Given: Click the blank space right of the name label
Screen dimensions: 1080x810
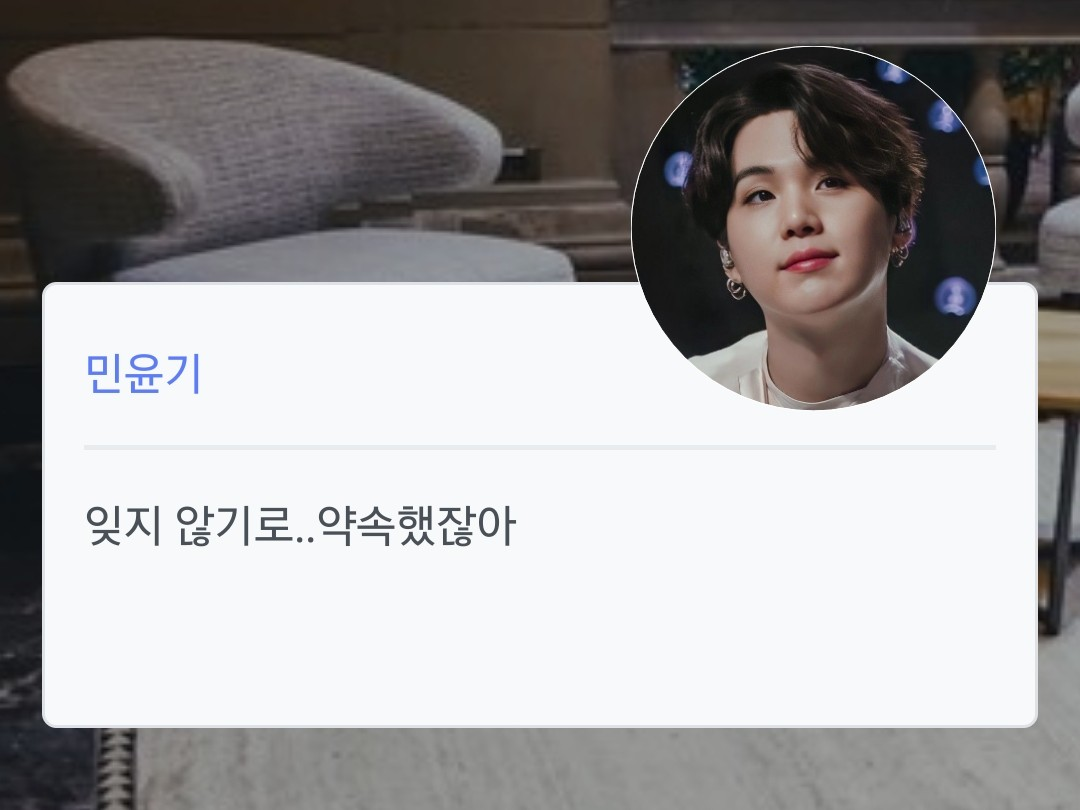Looking at the screenshot, I should 413,374.
